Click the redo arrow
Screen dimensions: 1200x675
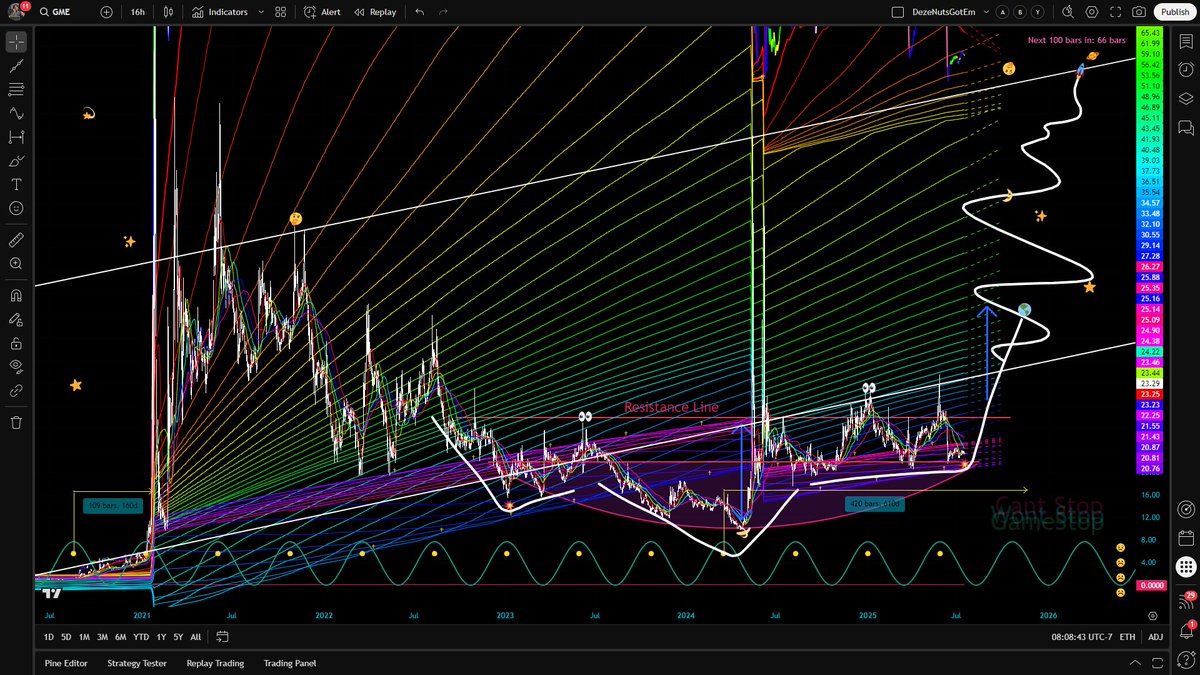pyautogui.click(x=446, y=12)
